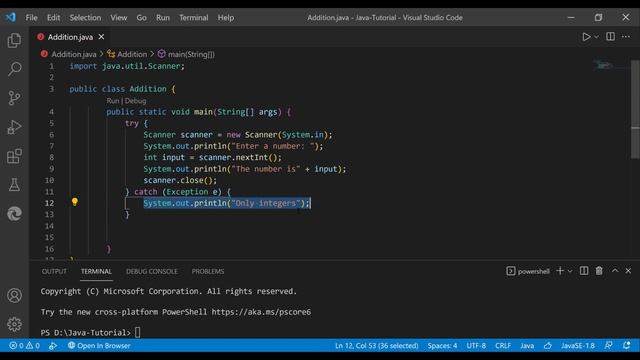640x360 pixels.
Task: Open the Run and Debug view
Action: click(14, 127)
